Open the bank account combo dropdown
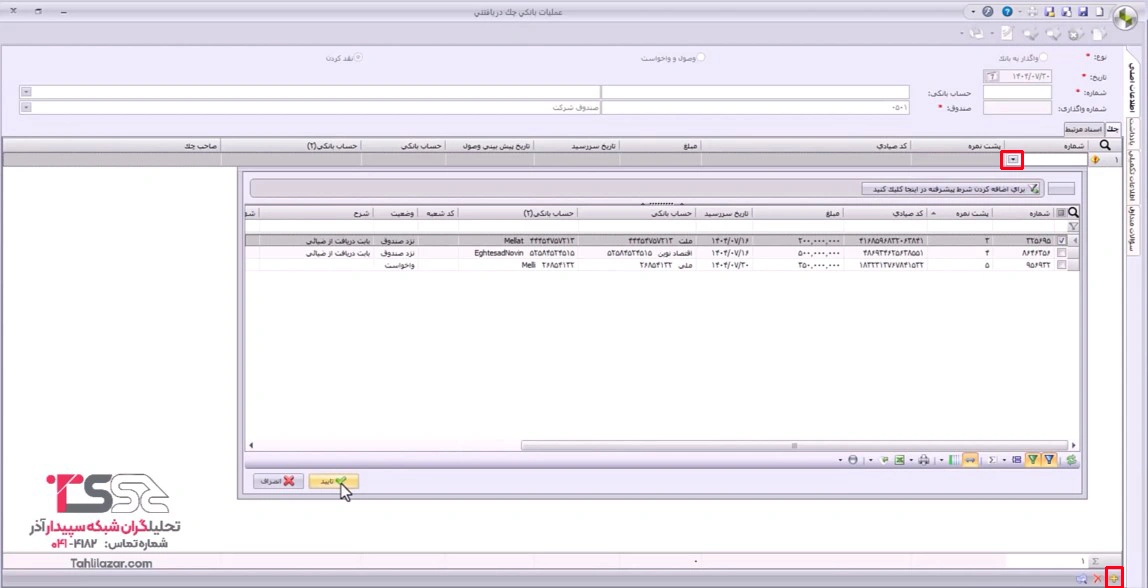 [26, 92]
